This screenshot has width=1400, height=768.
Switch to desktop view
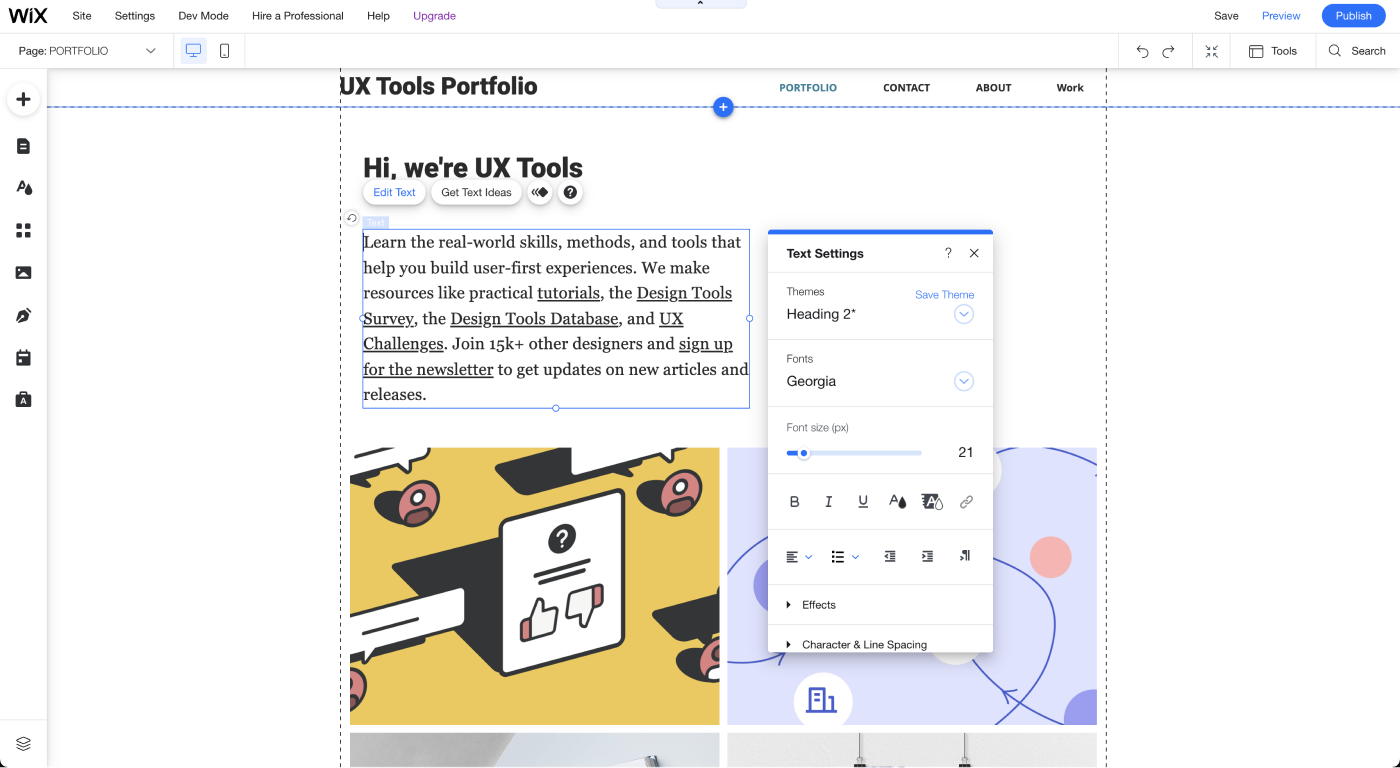point(194,51)
